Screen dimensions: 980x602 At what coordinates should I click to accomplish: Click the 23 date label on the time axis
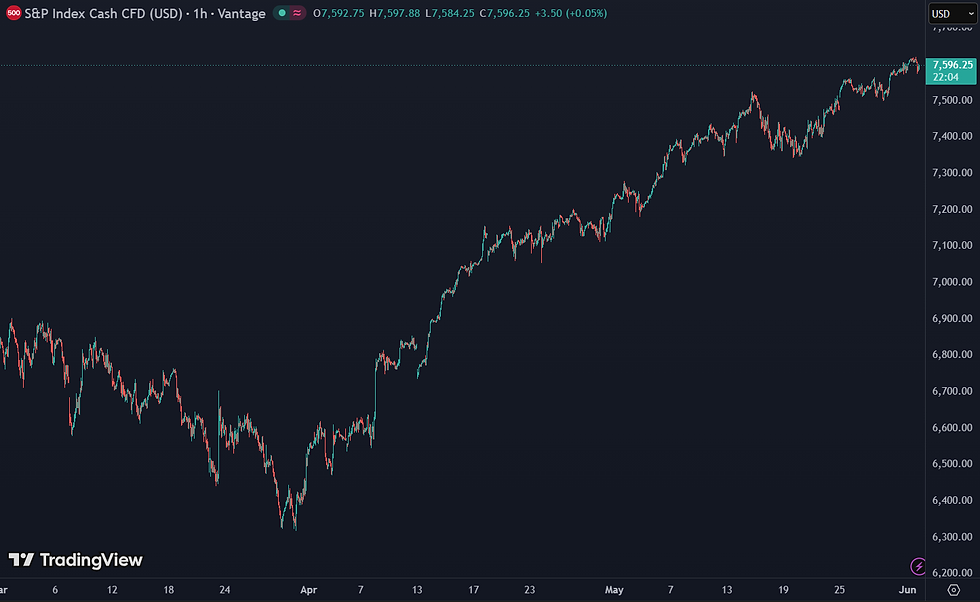tap(529, 589)
